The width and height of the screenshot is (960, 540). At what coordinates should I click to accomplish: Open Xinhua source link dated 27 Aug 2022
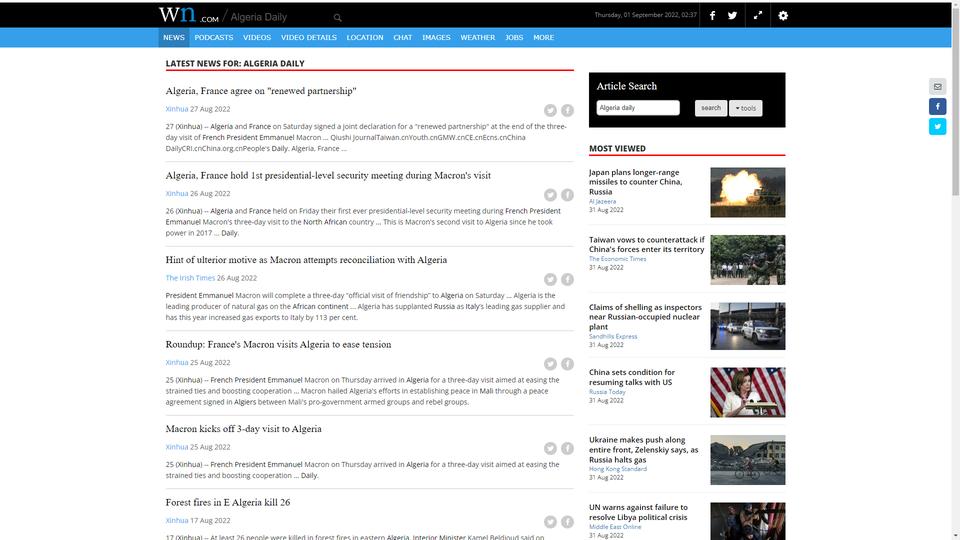point(176,109)
